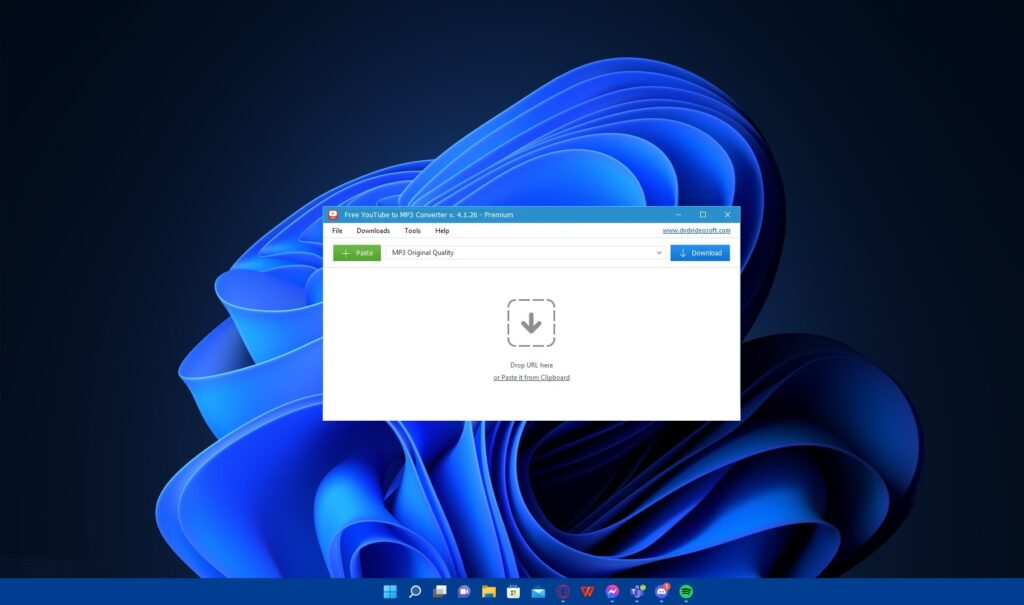Click the green Paste button

coord(357,253)
